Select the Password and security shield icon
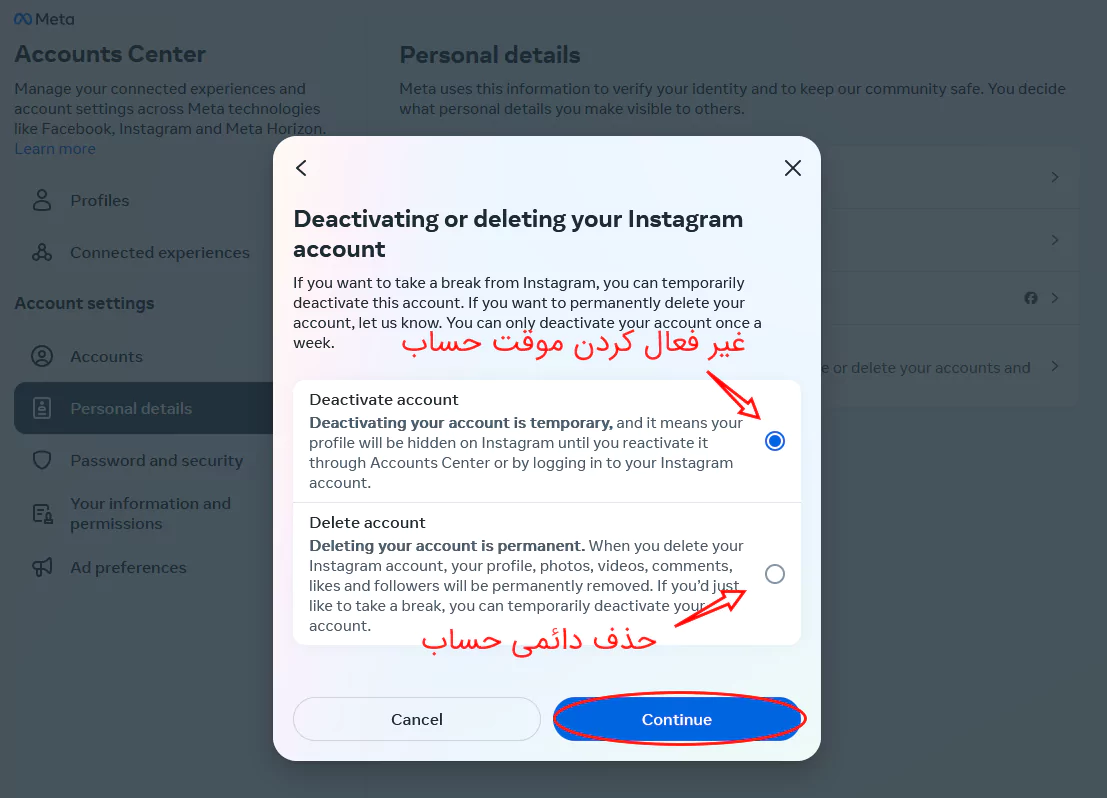The image size is (1107, 798). [41, 461]
